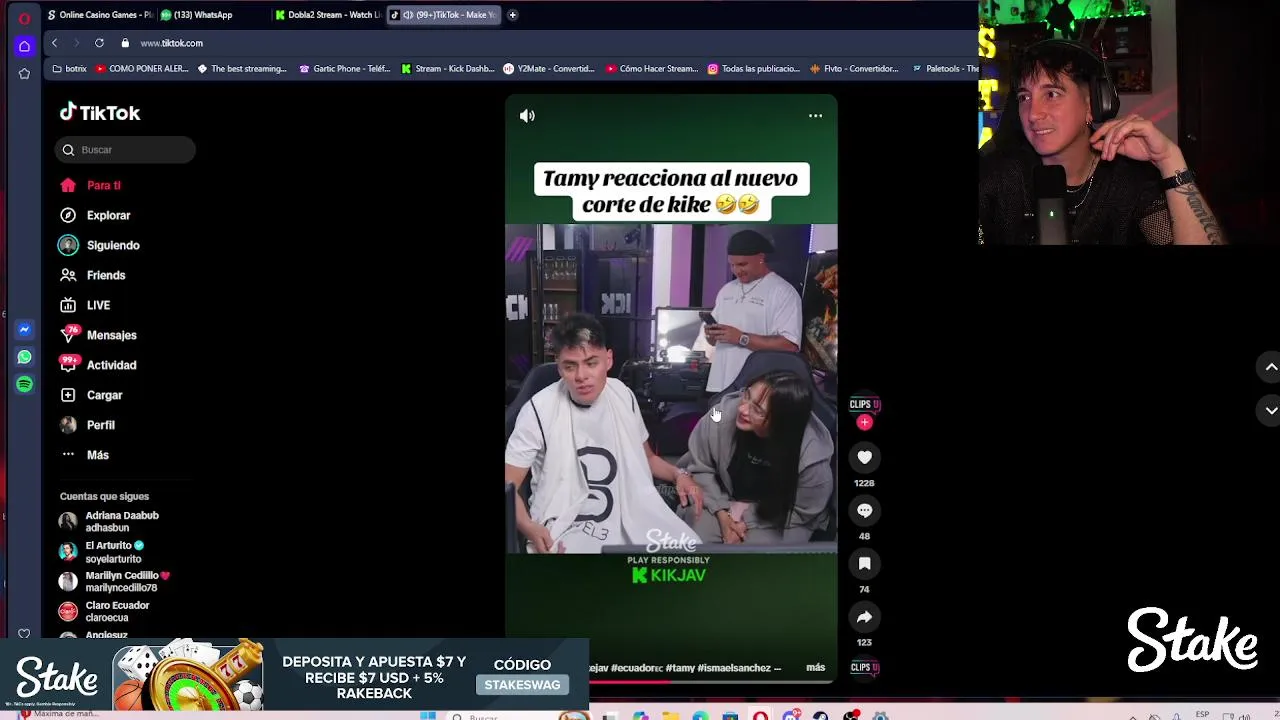This screenshot has height=720, width=1280.
Task: Open Gartic Phone bookmark
Action: coord(345,69)
